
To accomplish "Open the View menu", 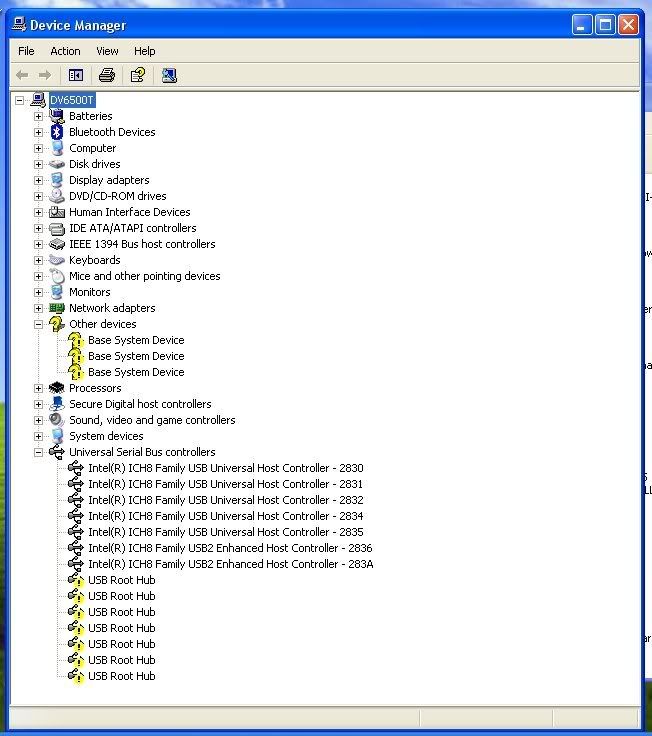I will pyautogui.click(x=107, y=51).
